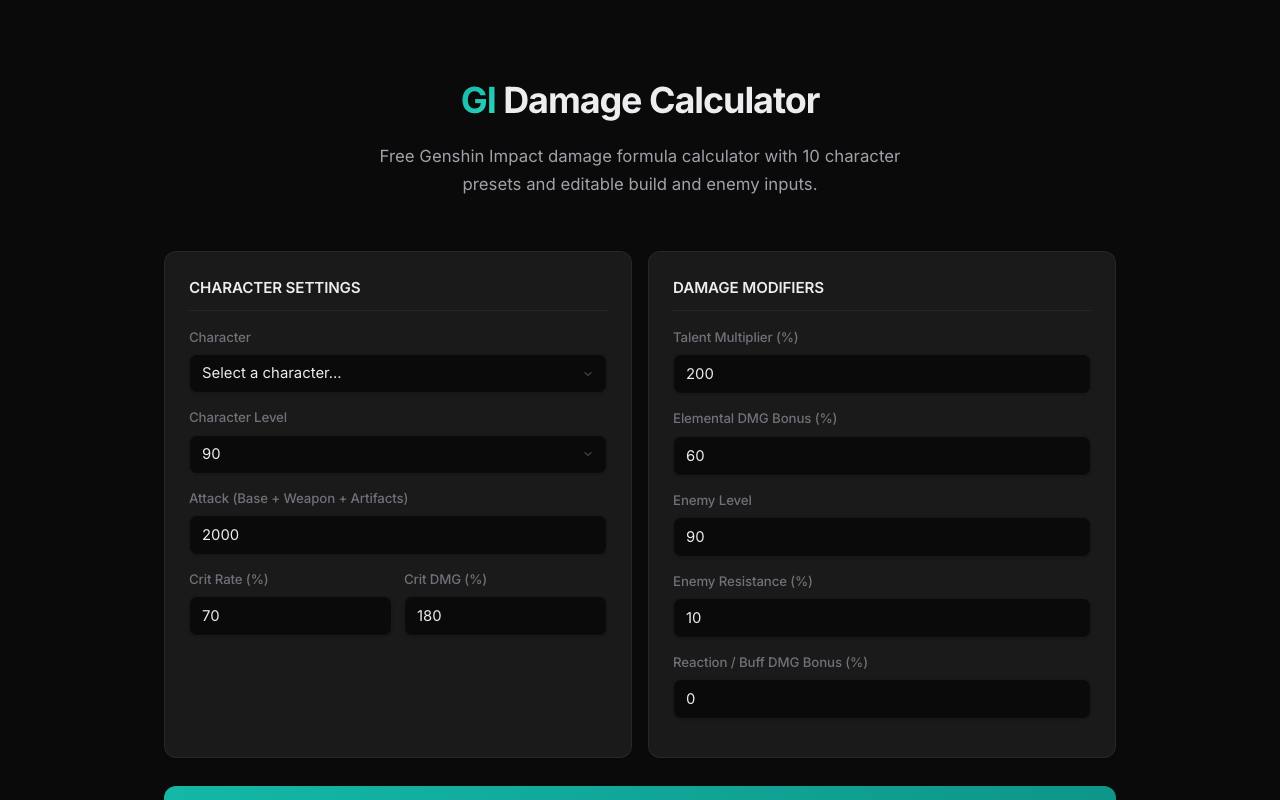The width and height of the screenshot is (1280, 800).
Task: Click the Damage Modifiers heading
Action: pos(748,287)
